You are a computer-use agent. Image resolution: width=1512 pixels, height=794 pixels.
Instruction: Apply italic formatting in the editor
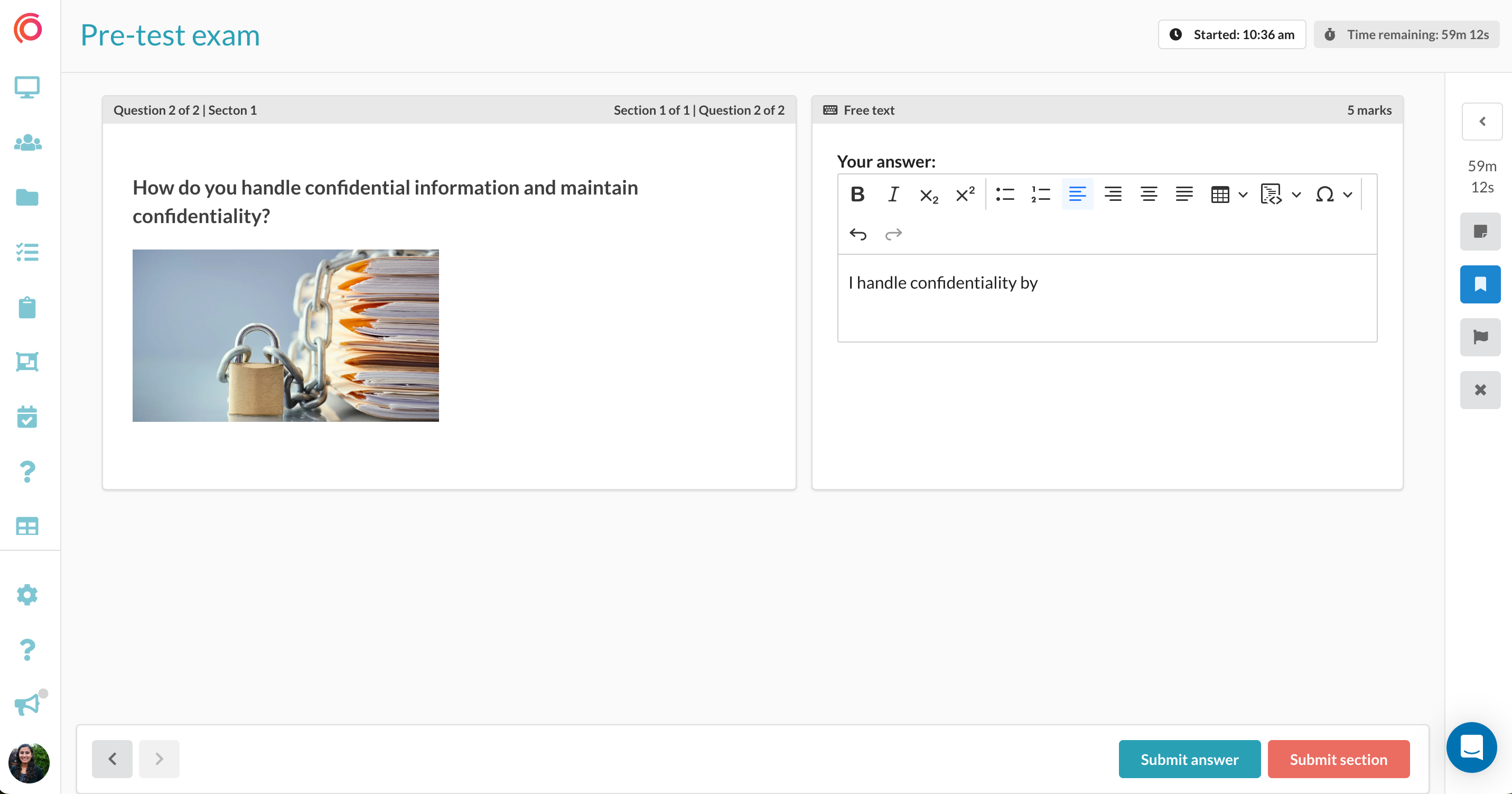click(893, 195)
